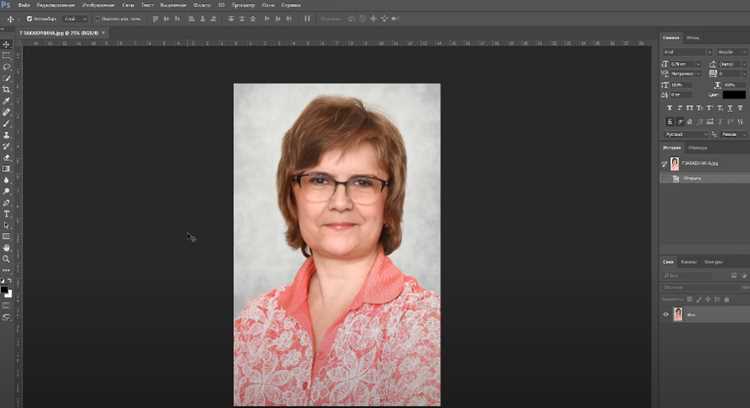750x408 pixels.
Task: Select the Eyedropper tool
Action: point(6,101)
